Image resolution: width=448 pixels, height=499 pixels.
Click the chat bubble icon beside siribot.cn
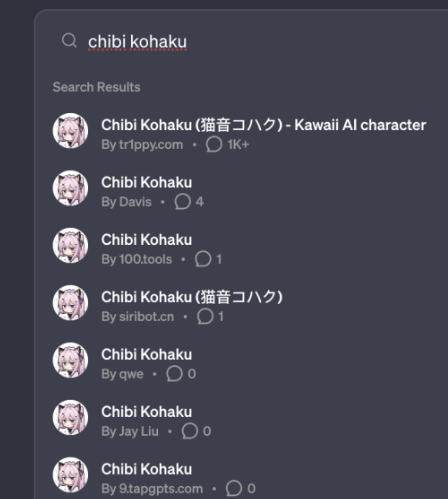pos(205,316)
